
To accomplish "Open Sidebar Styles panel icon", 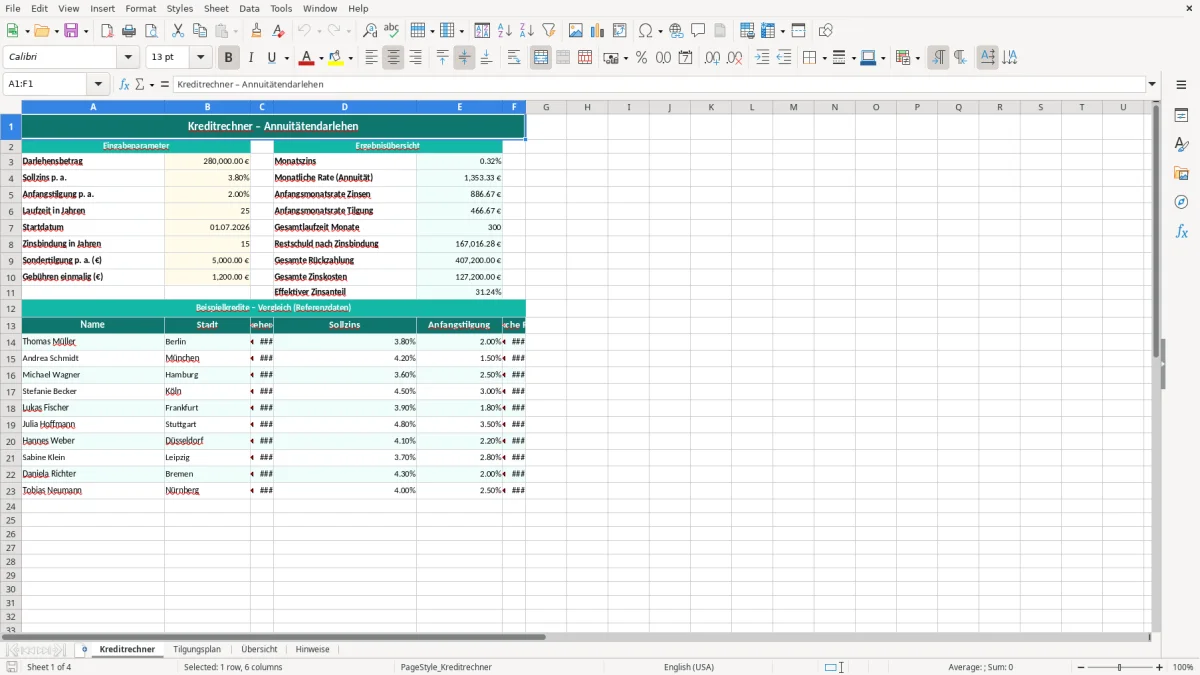I will pos(1181,144).
